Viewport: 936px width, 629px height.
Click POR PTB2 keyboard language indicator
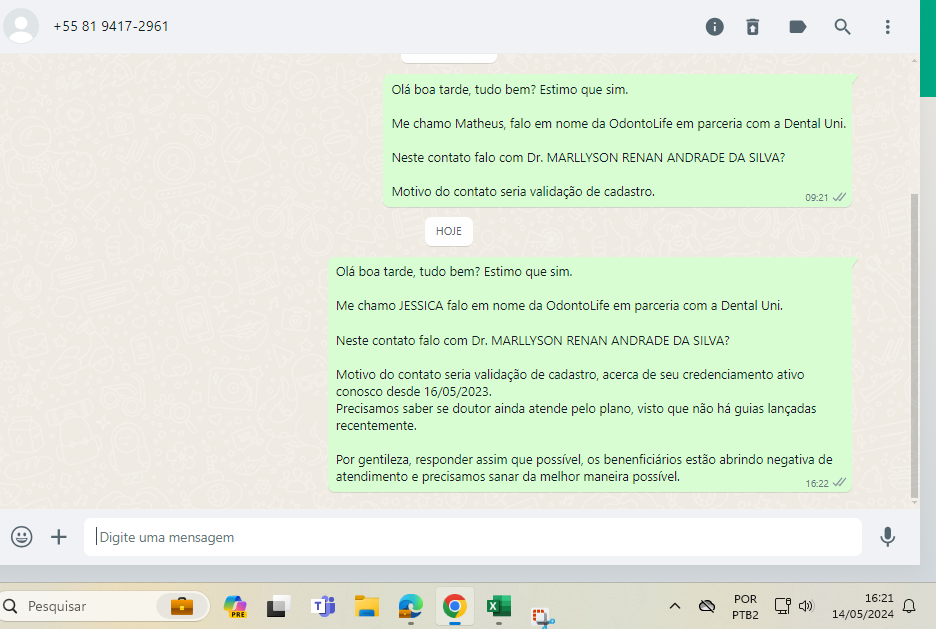tap(746, 606)
